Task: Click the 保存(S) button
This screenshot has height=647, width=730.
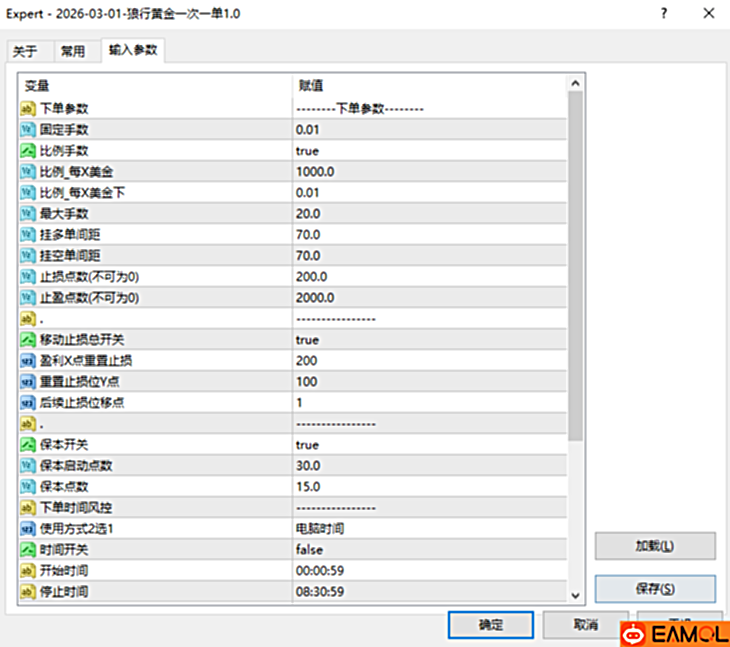Action: (x=655, y=589)
